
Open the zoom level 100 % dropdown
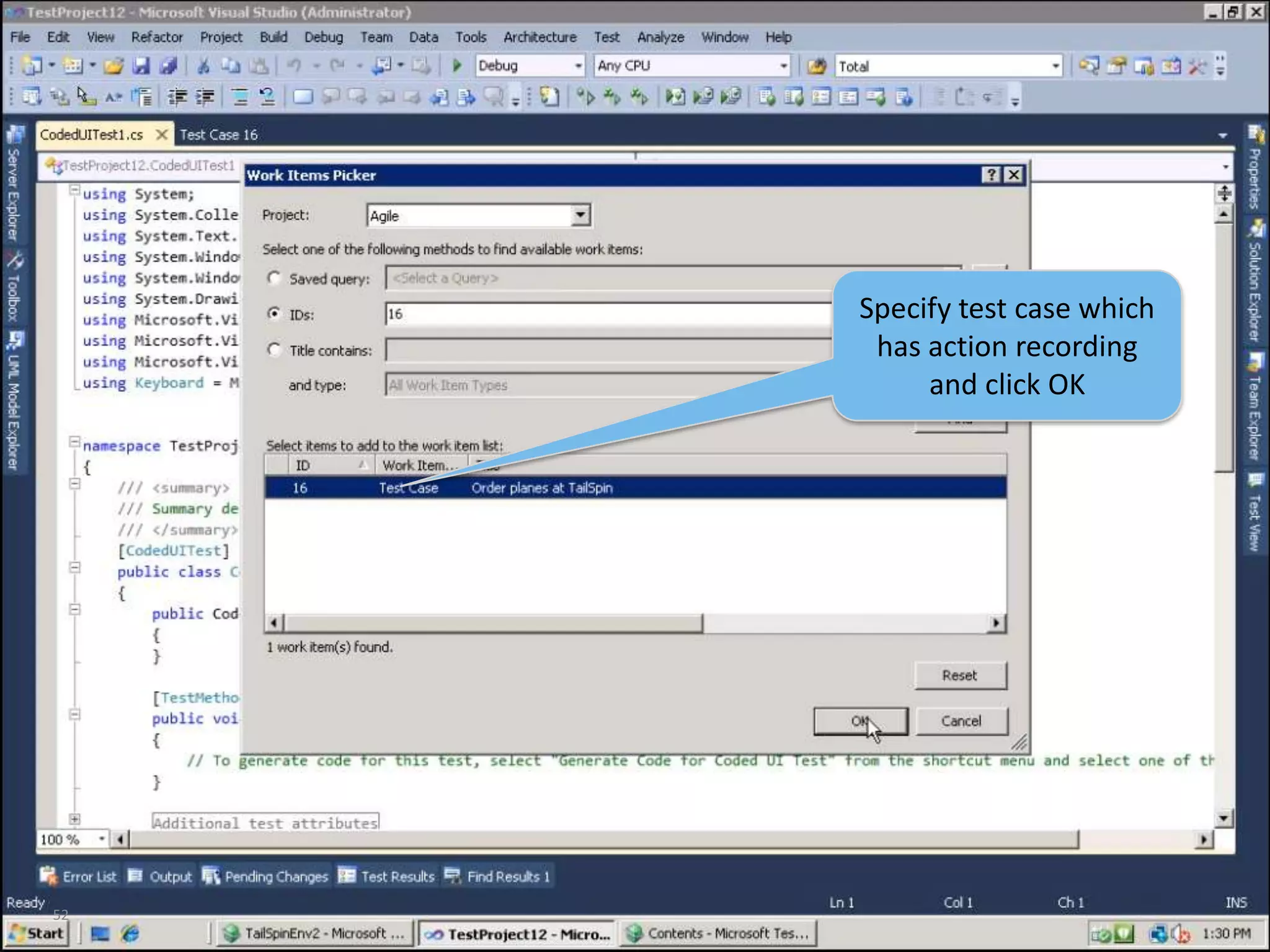101,839
